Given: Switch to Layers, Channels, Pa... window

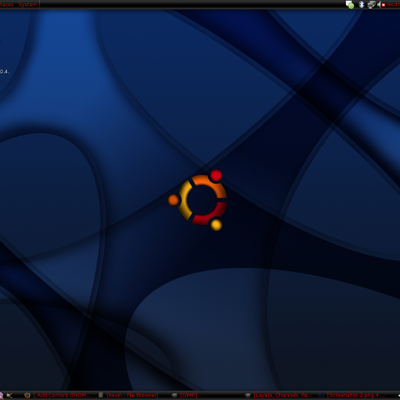Looking at the screenshot, I should click(283, 395).
